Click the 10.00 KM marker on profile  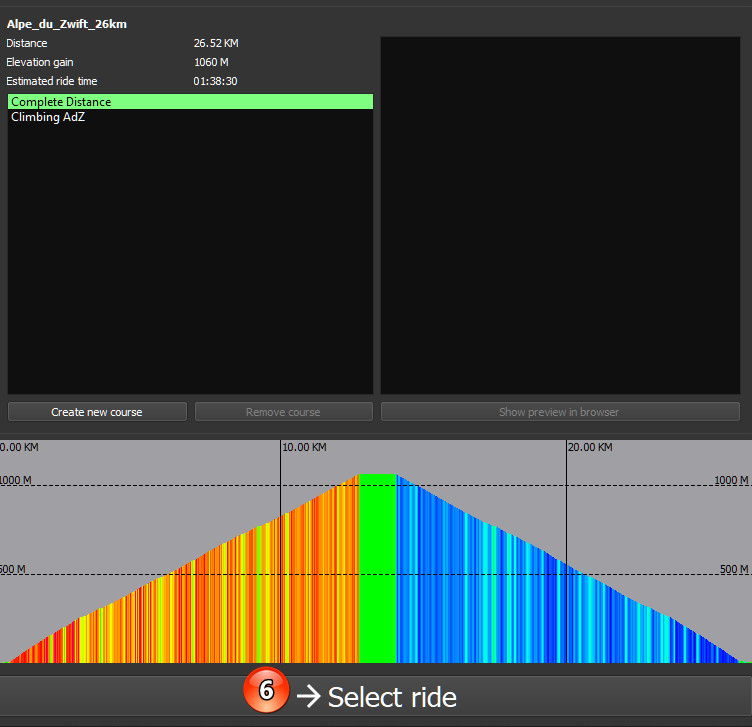(304, 447)
